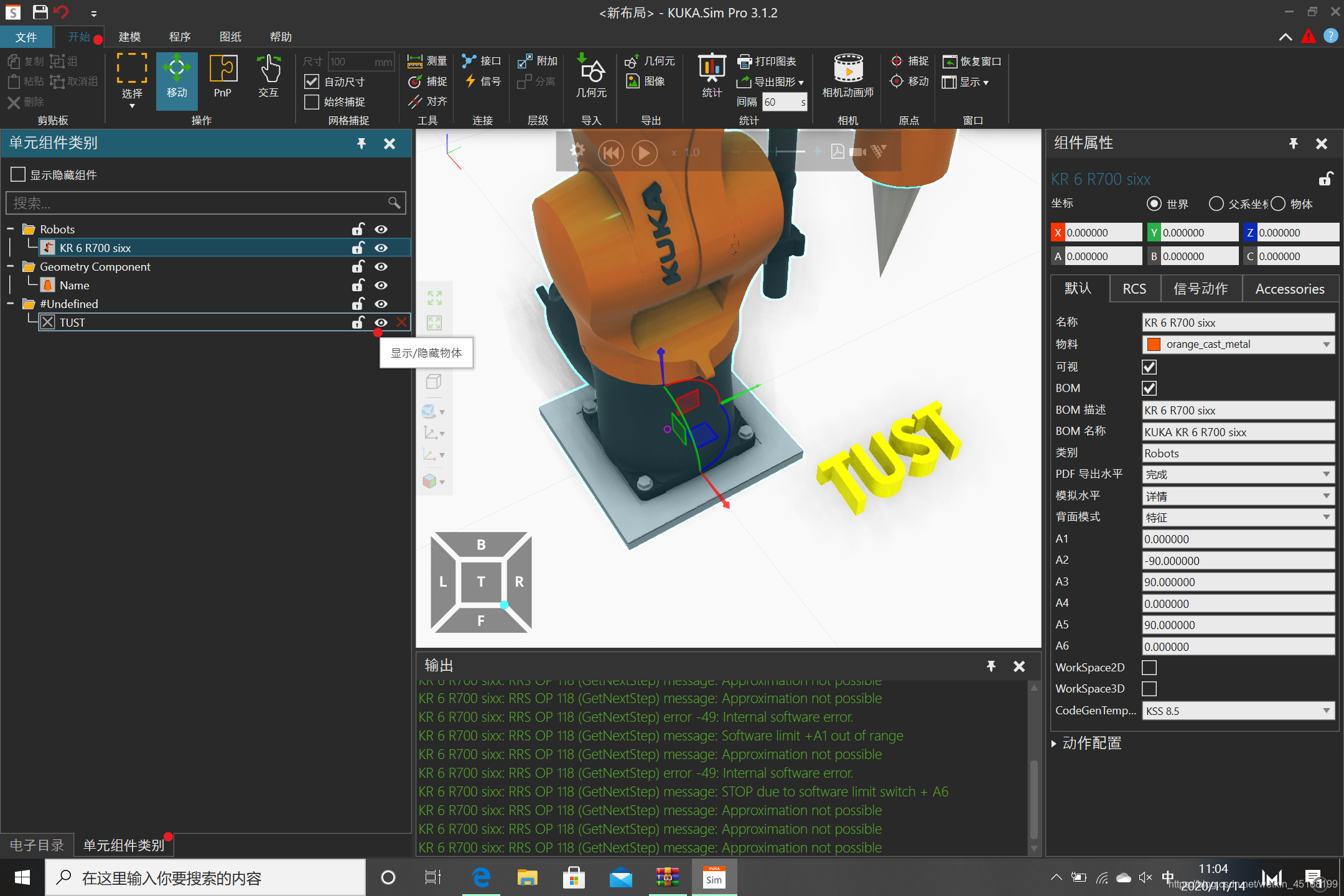Toggle visibility eye for TUST component

(x=381, y=322)
